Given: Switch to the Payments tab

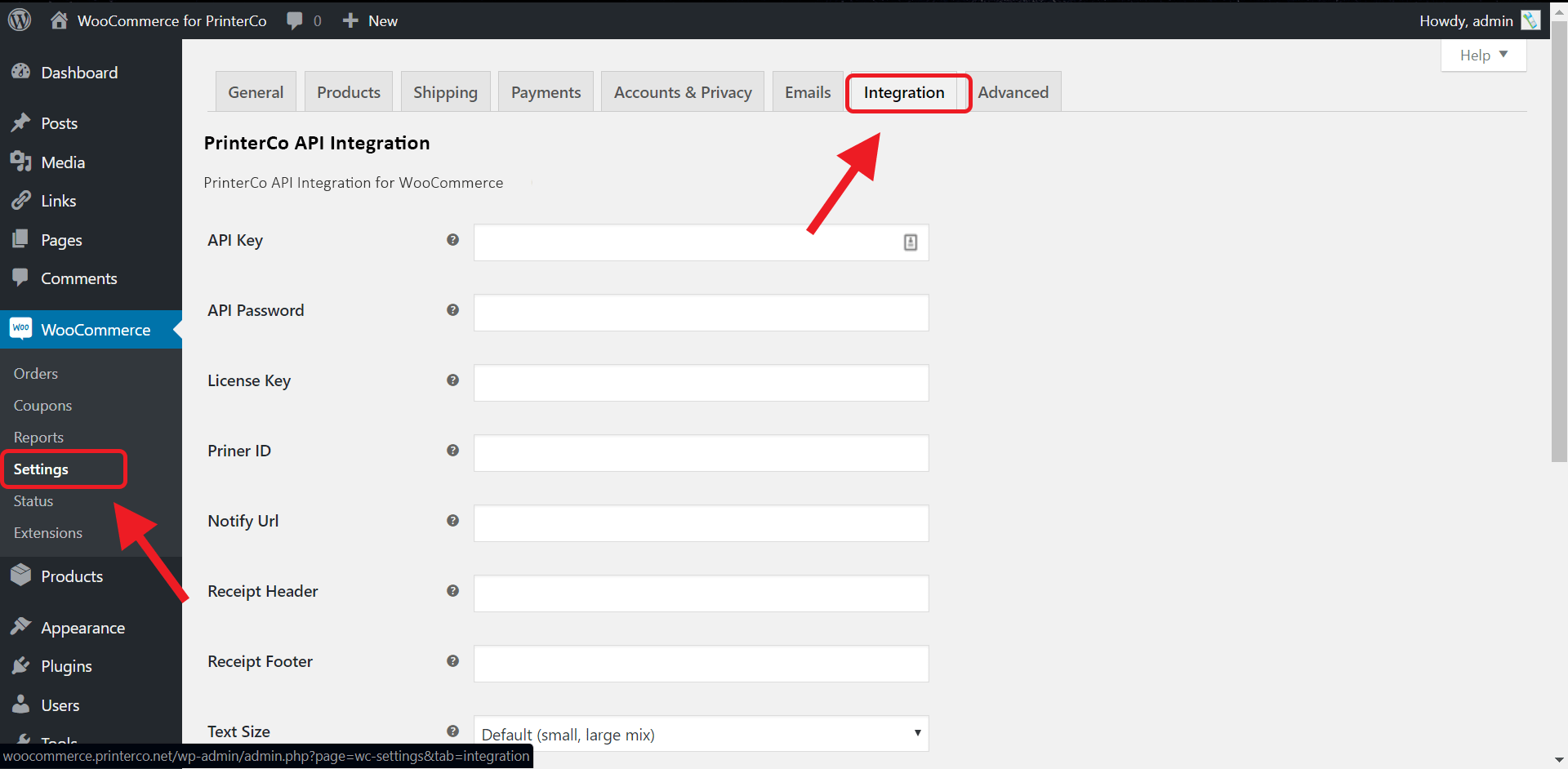Looking at the screenshot, I should (x=546, y=92).
